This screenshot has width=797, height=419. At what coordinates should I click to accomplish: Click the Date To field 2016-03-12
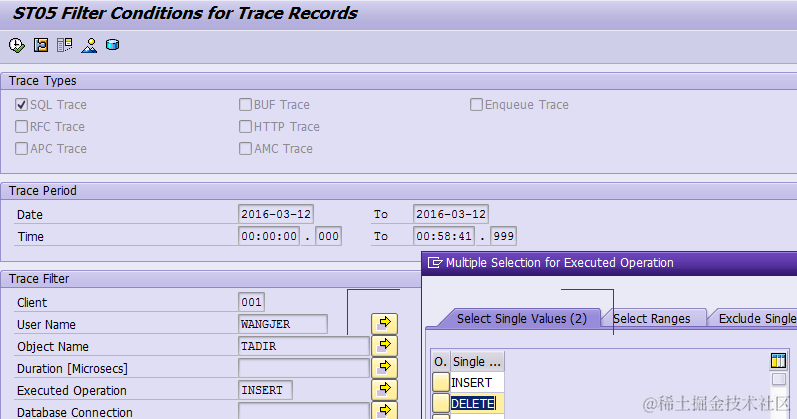pos(451,214)
